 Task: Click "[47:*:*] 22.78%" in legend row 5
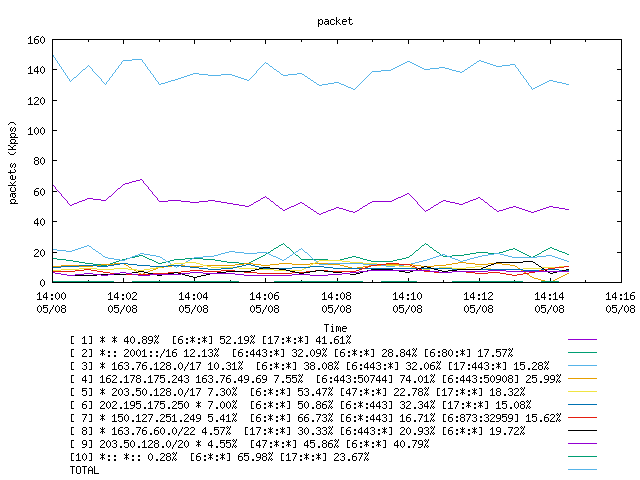coord(384,392)
